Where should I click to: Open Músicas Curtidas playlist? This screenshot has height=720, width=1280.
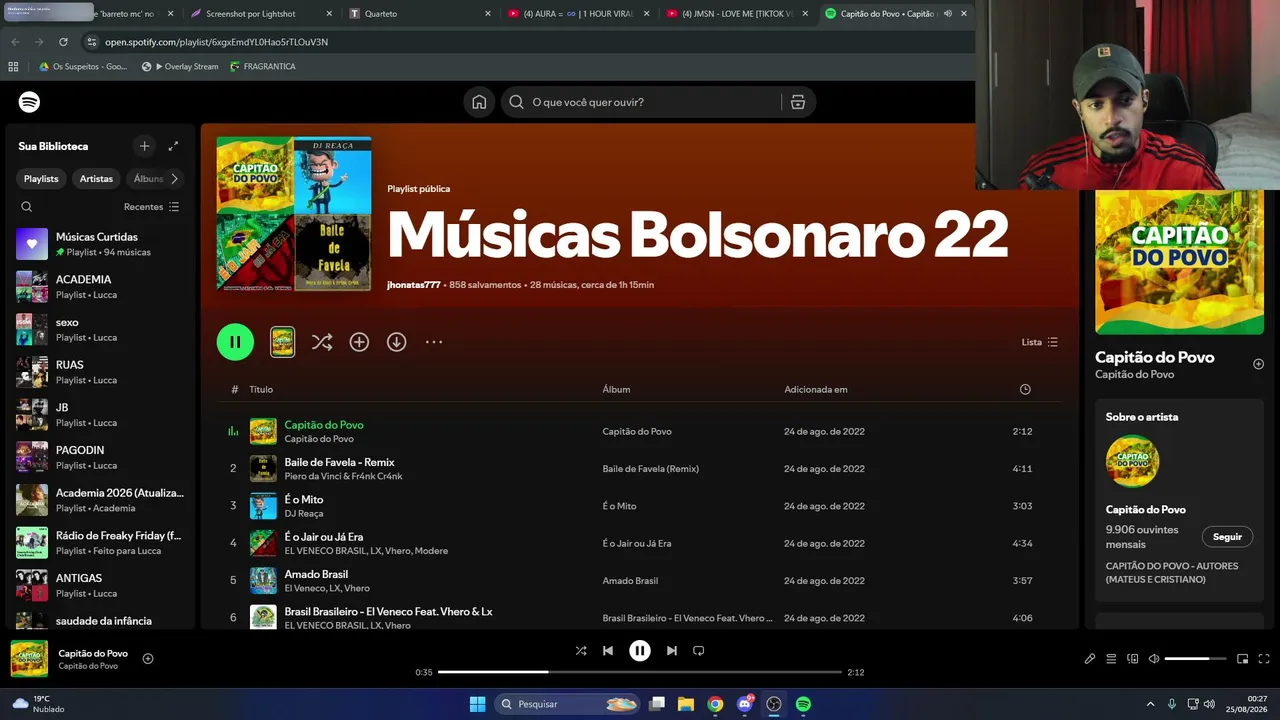(x=100, y=244)
